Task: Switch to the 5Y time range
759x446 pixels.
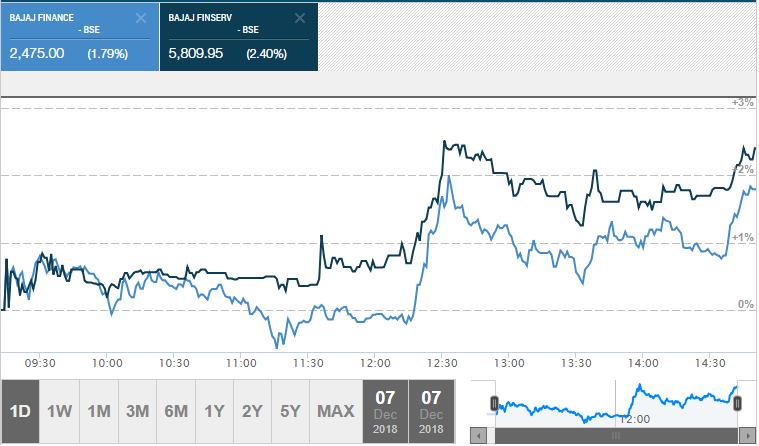Action: point(290,412)
